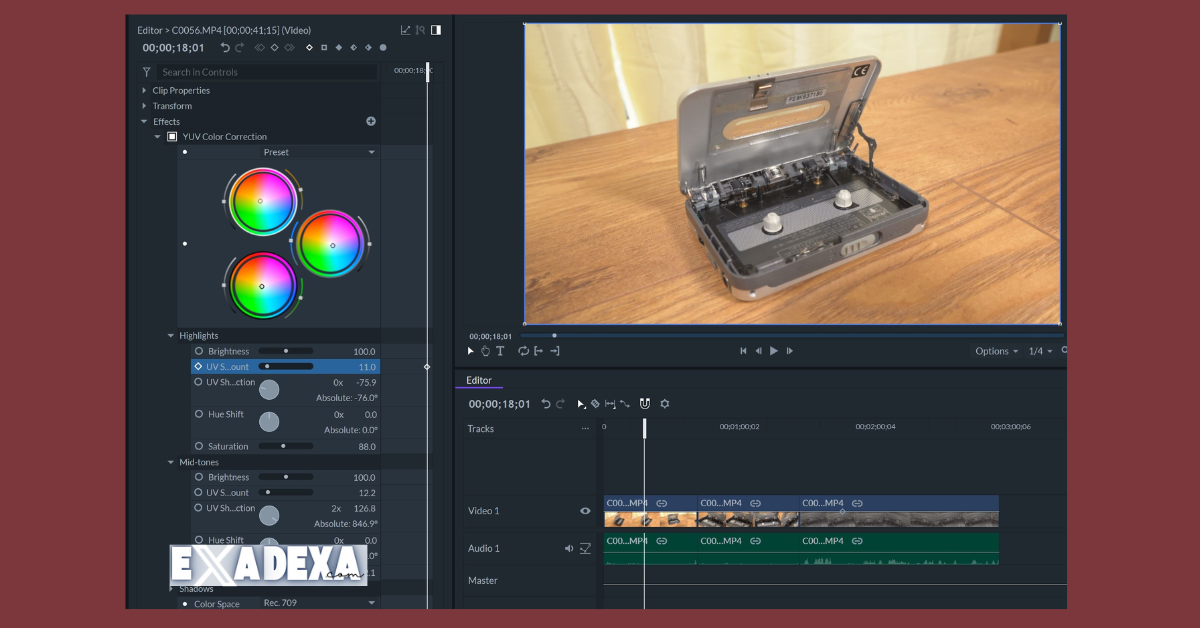The height and width of the screenshot is (628, 1200).
Task: Unlink the first C0056 clip using its link icon
Action: (661, 503)
